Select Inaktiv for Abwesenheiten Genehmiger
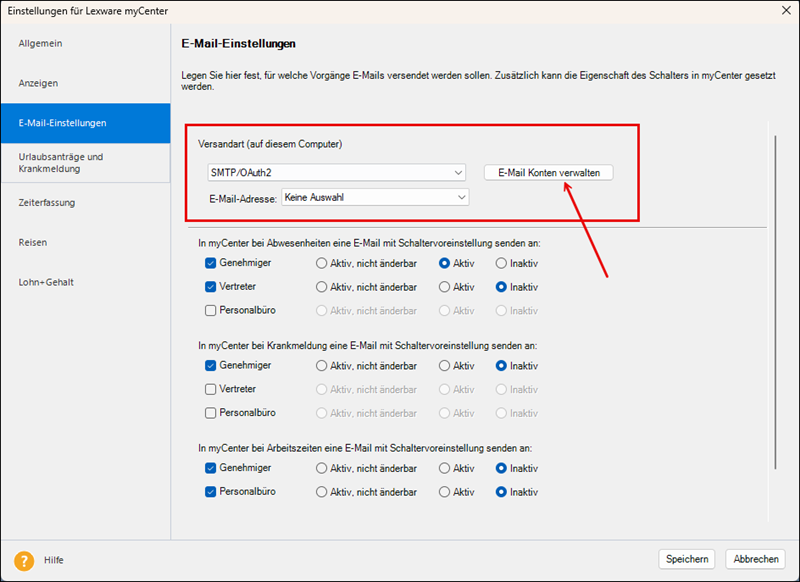 click(501, 263)
